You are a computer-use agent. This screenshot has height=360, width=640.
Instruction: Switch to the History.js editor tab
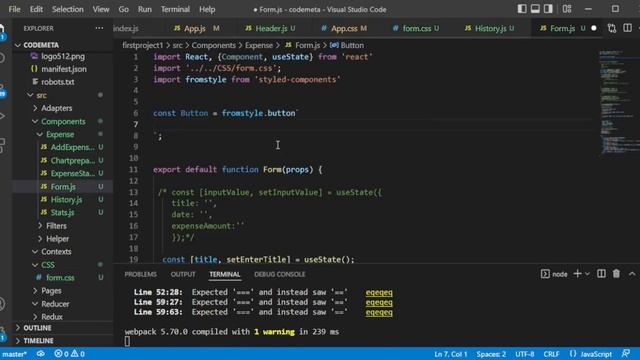point(490,28)
